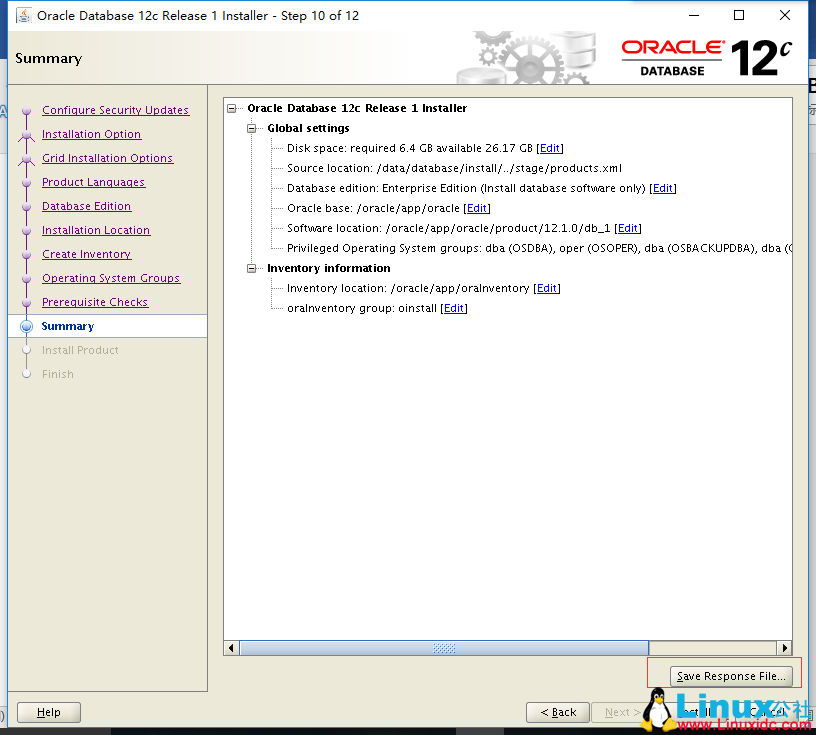Click the left arrow of the horizontal scrollbar
Viewport: 816px width, 735px height.
[x=231, y=647]
